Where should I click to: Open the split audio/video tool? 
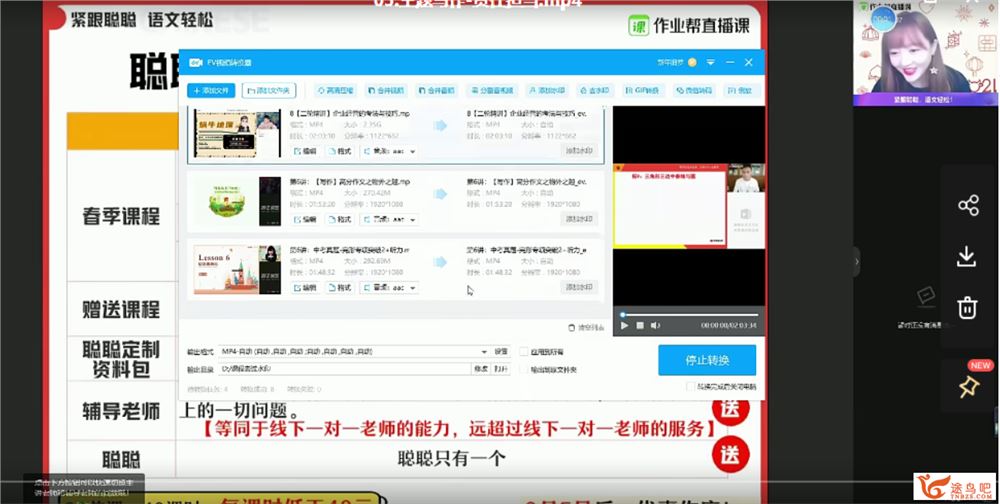click(x=492, y=91)
